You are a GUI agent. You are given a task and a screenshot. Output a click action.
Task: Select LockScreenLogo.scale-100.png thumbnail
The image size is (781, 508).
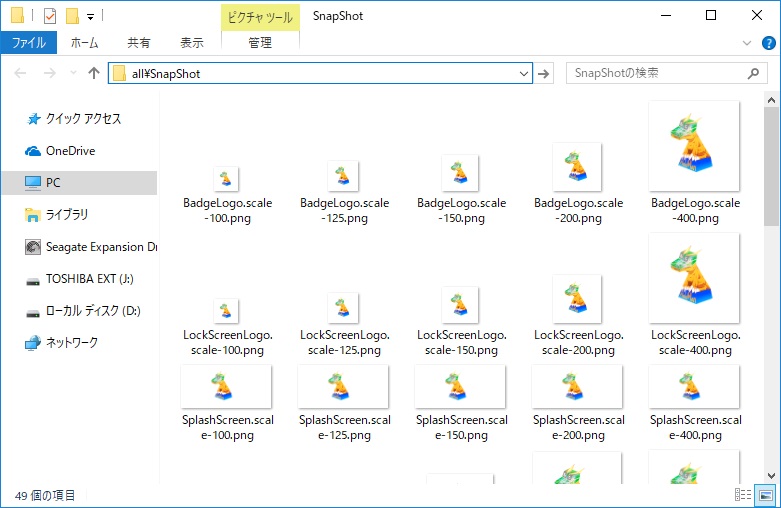point(226,311)
